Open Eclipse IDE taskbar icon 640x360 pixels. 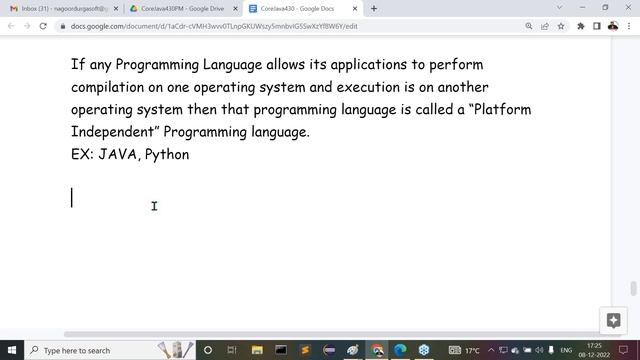click(x=329, y=350)
